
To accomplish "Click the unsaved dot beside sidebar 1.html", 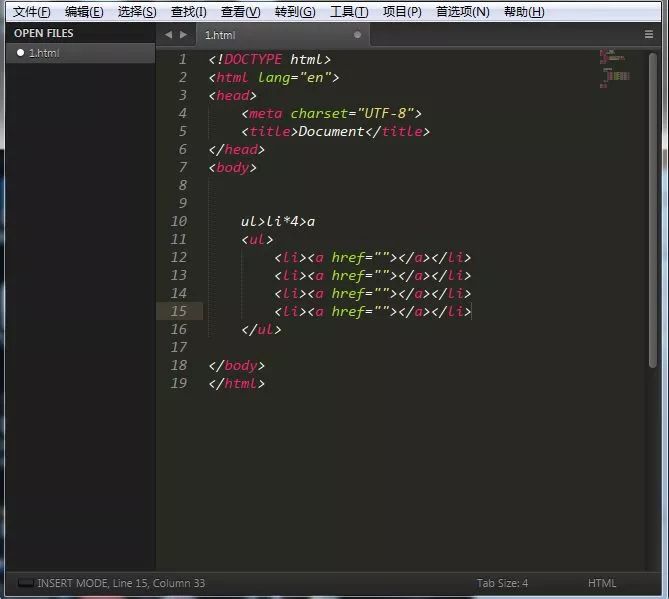I will (x=20, y=53).
